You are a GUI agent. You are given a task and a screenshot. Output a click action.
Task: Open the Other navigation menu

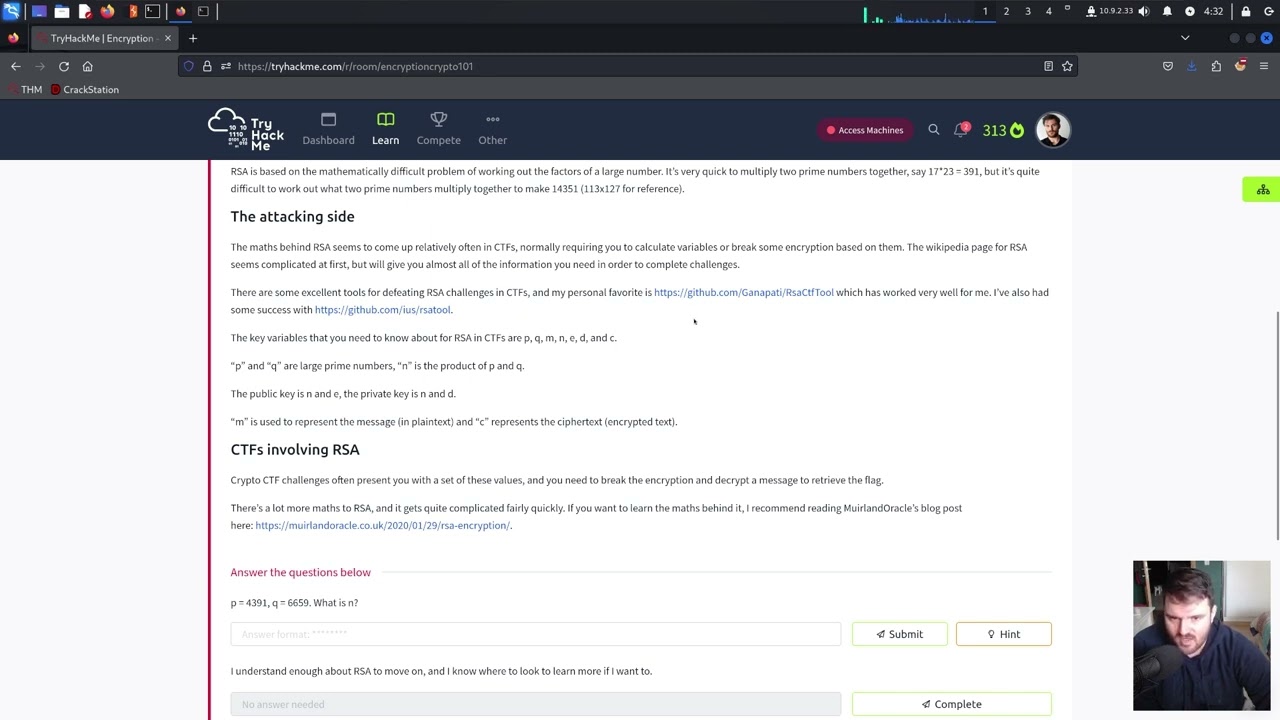[x=492, y=129]
